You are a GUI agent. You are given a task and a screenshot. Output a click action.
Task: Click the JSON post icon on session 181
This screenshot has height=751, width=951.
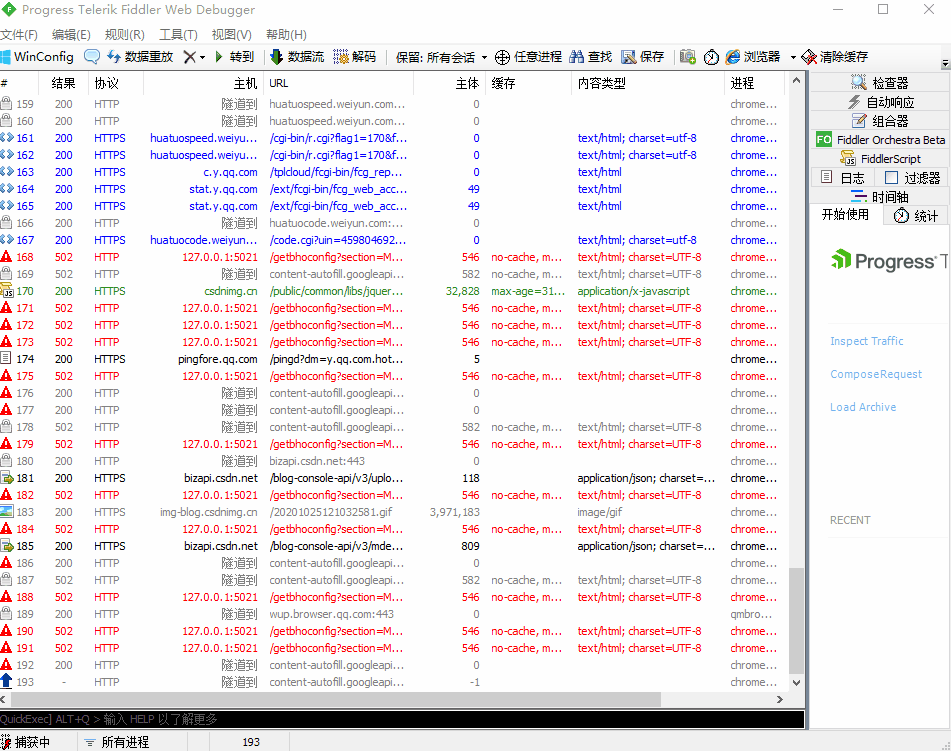[x=6, y=477]
